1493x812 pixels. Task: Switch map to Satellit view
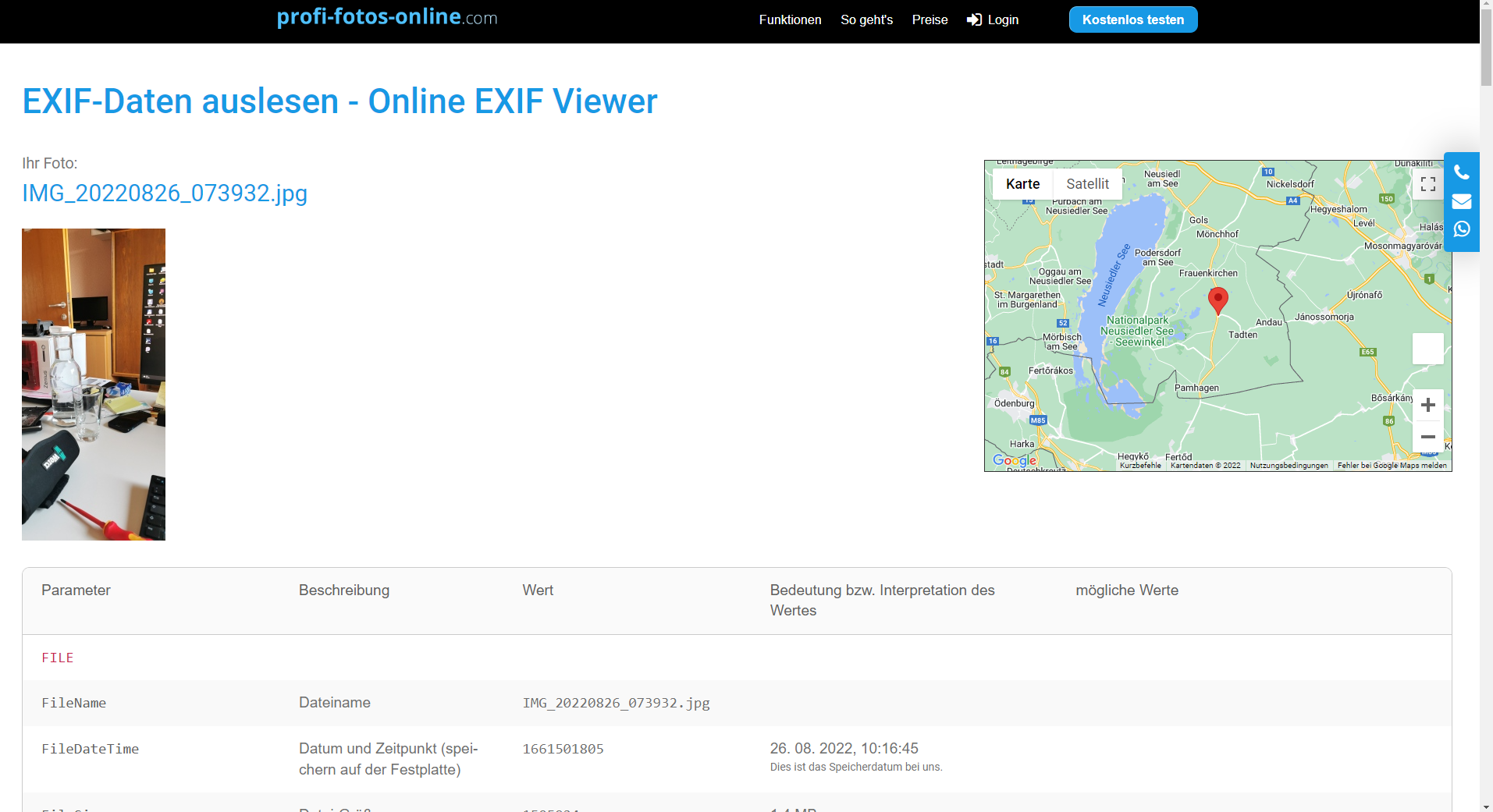pos(1087,184)
